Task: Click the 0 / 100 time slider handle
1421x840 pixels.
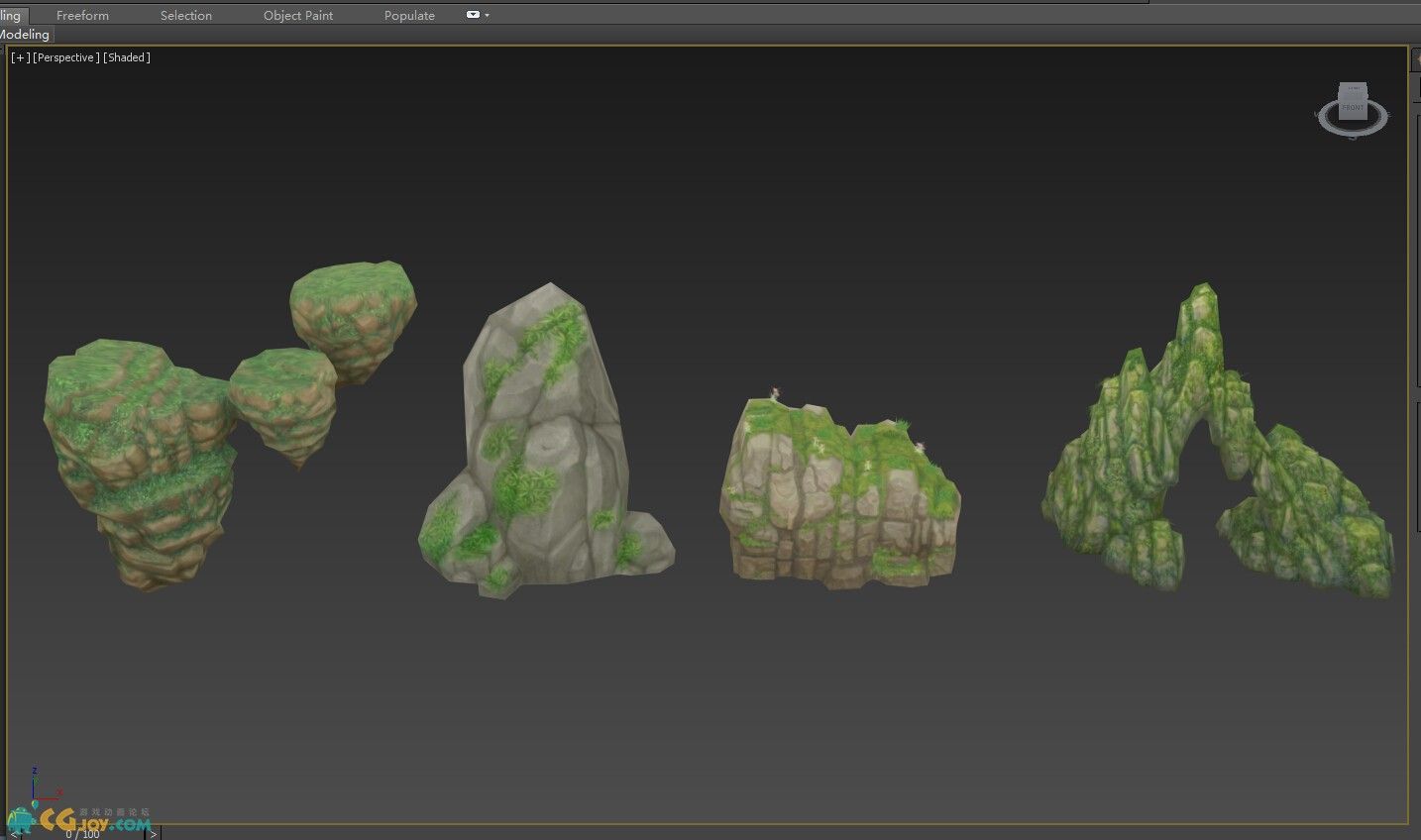Action: pos(83,835)
